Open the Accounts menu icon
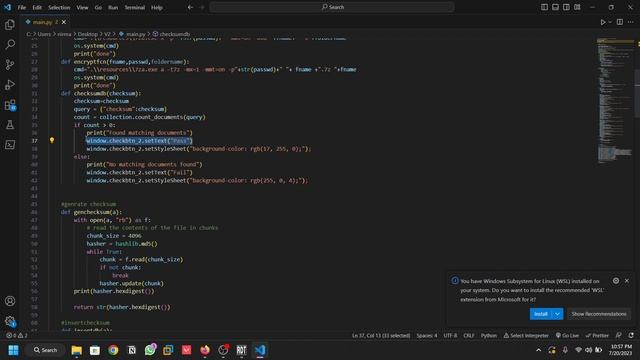640x360 pixels. pyautogui.click(x=10, y=301)
